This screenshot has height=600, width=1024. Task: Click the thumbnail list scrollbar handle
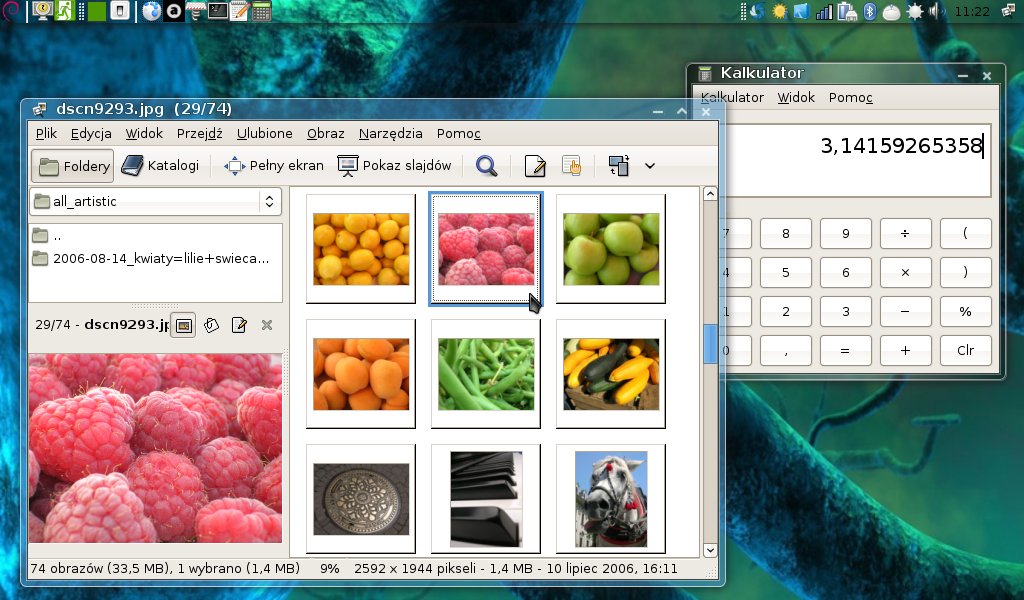[x=710, y=344]
